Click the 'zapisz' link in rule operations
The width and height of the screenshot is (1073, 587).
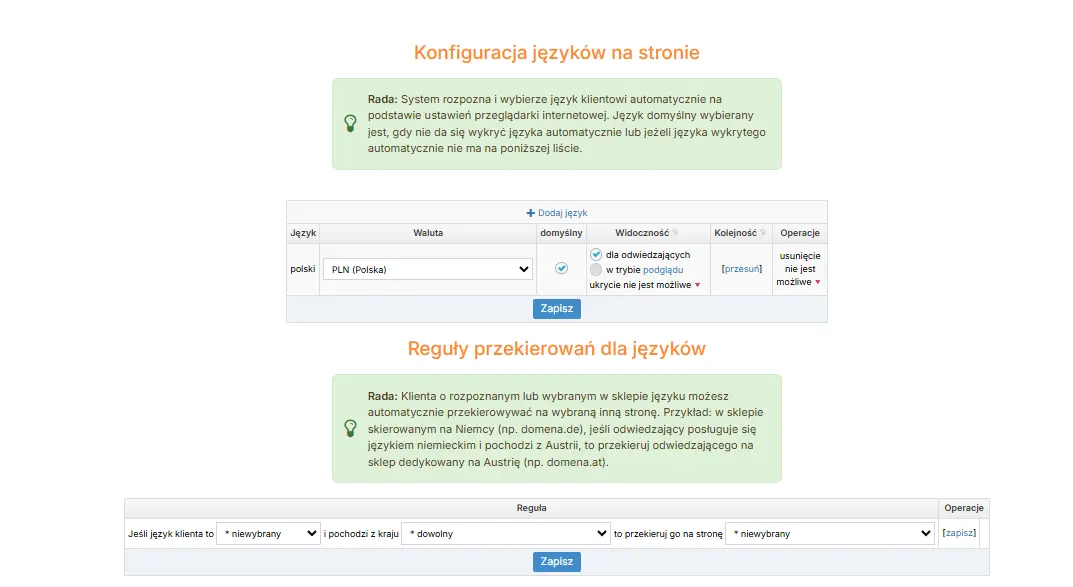pyautogui.click(x=959, y=533)
